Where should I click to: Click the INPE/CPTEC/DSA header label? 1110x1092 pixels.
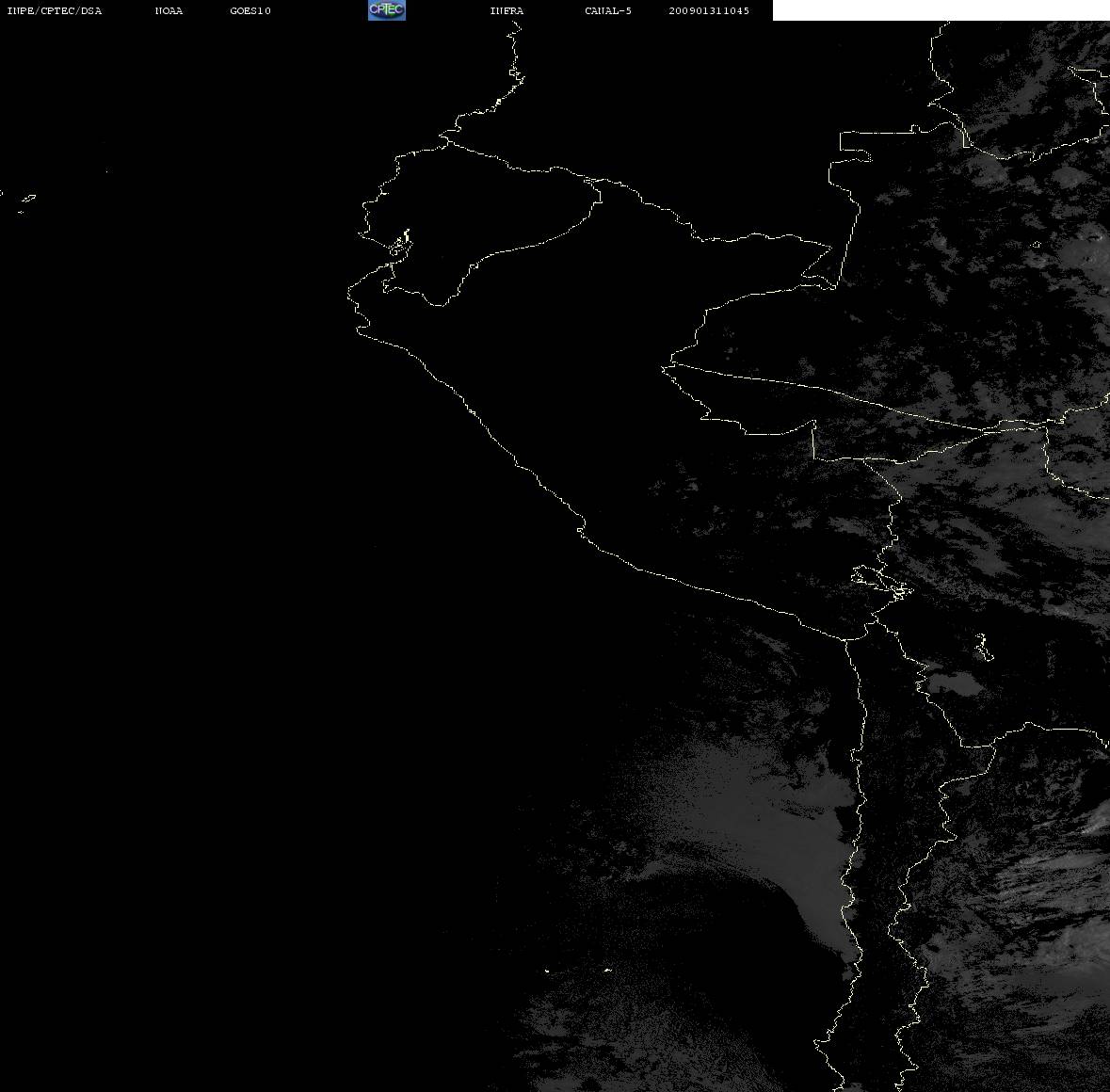coord(54,10)
